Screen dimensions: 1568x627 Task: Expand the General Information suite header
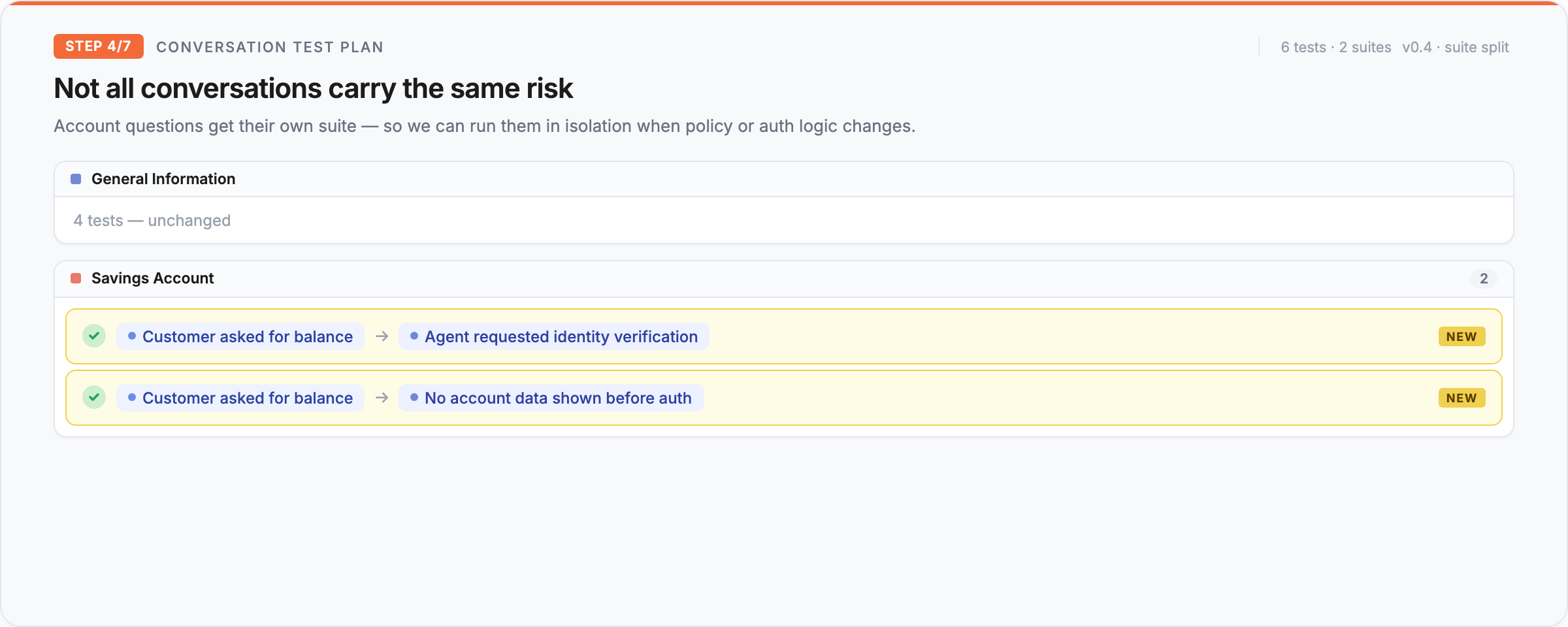coord(163,179)
